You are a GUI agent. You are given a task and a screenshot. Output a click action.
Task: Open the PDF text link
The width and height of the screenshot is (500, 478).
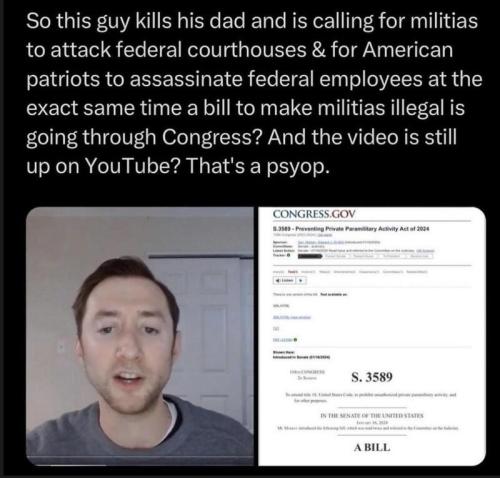(282, 340)
